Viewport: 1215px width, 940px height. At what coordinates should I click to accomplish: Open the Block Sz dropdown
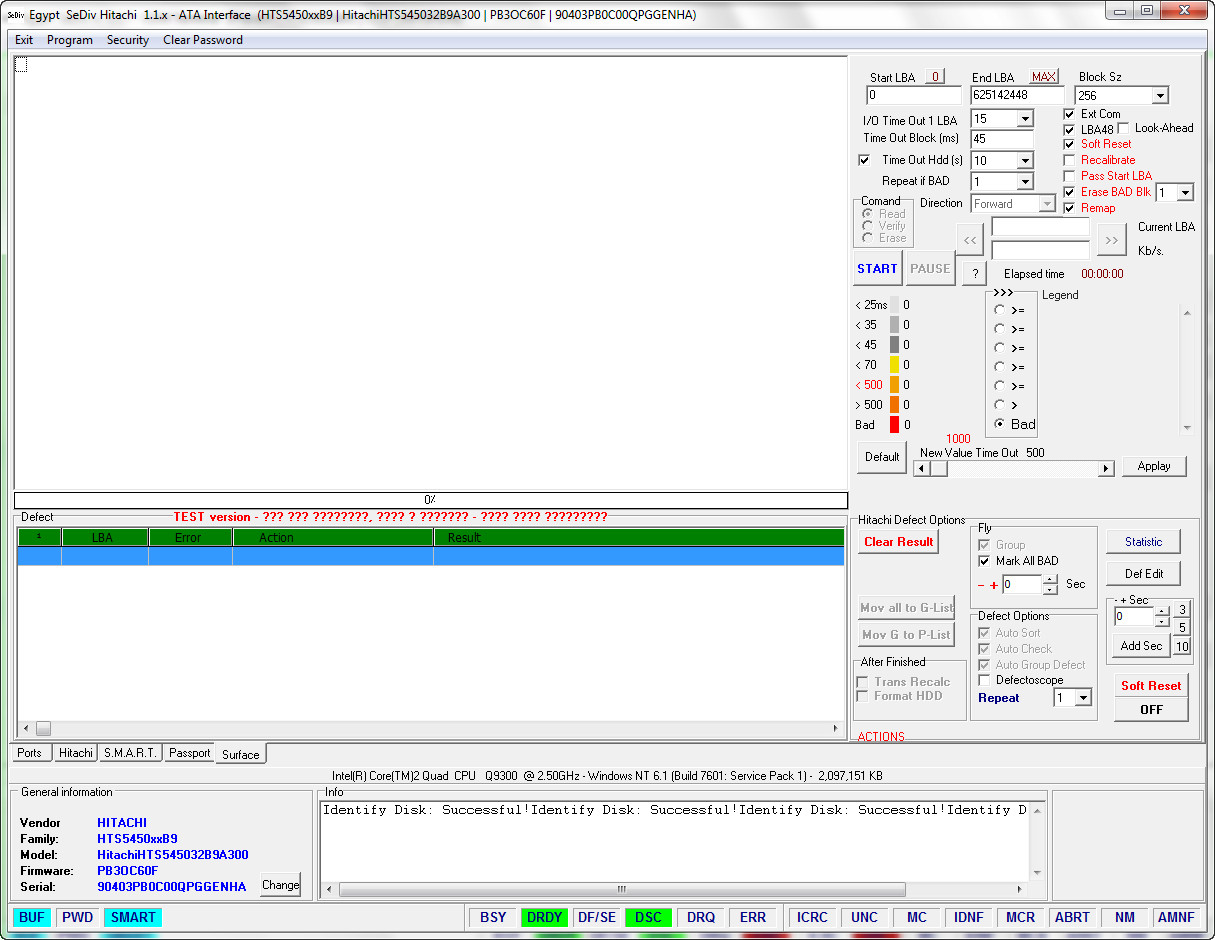[1160, 96]
